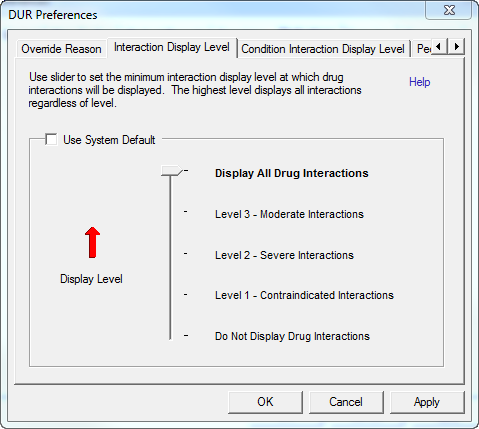Apply the preference changes
Viewport: 479px width, 429px height.
[x=427, y=402]
